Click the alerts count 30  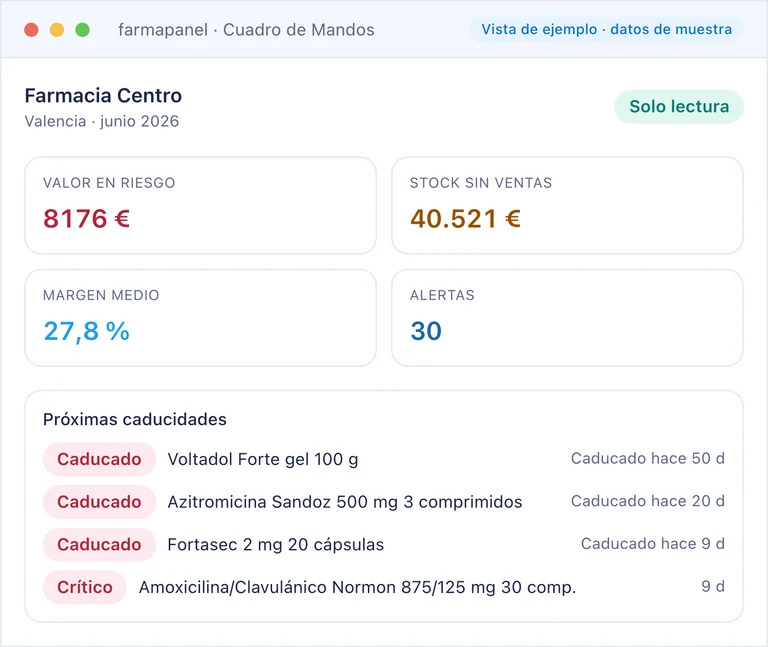[426, 331]
